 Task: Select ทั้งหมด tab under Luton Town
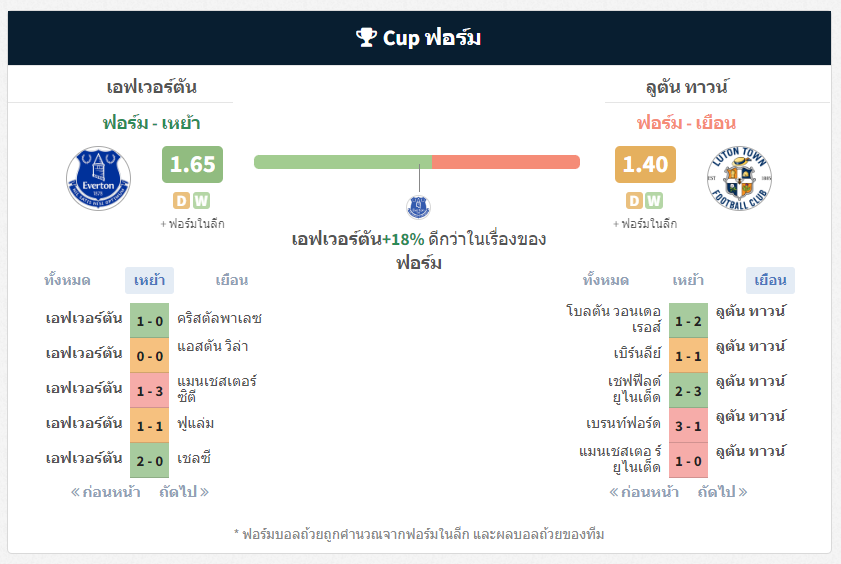(606, 280)
